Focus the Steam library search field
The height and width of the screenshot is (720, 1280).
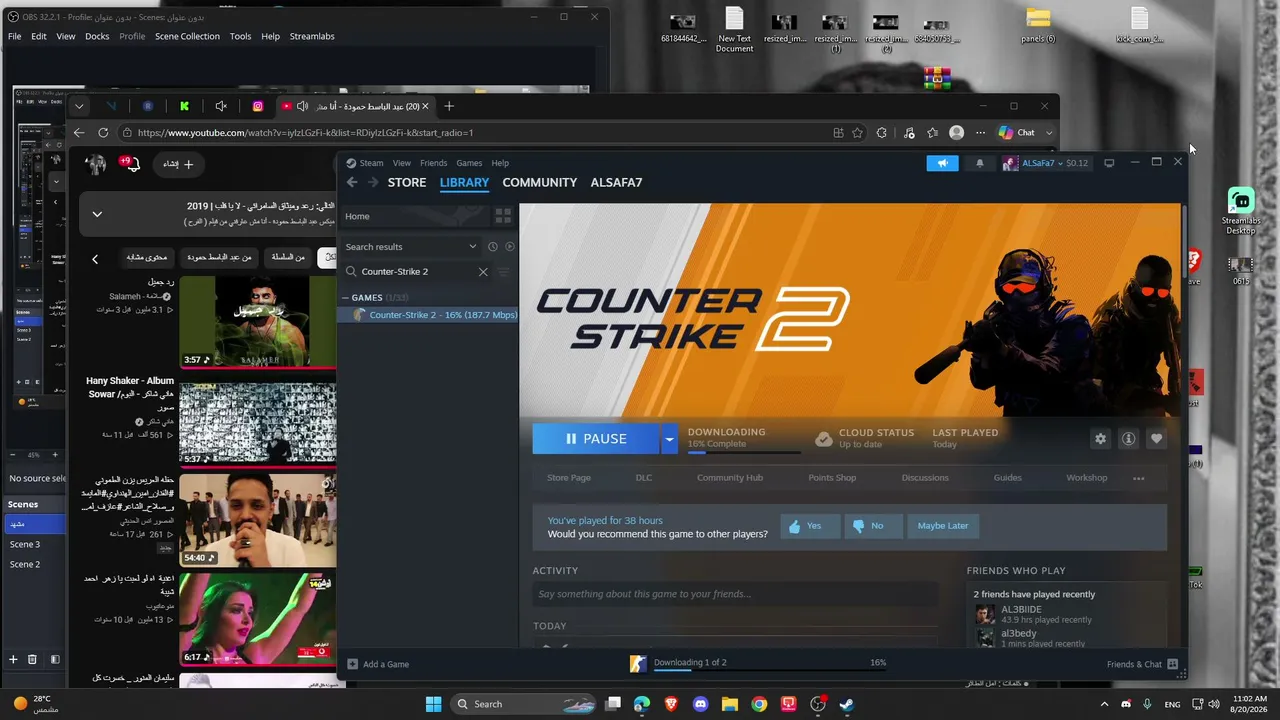pos(418,272)
